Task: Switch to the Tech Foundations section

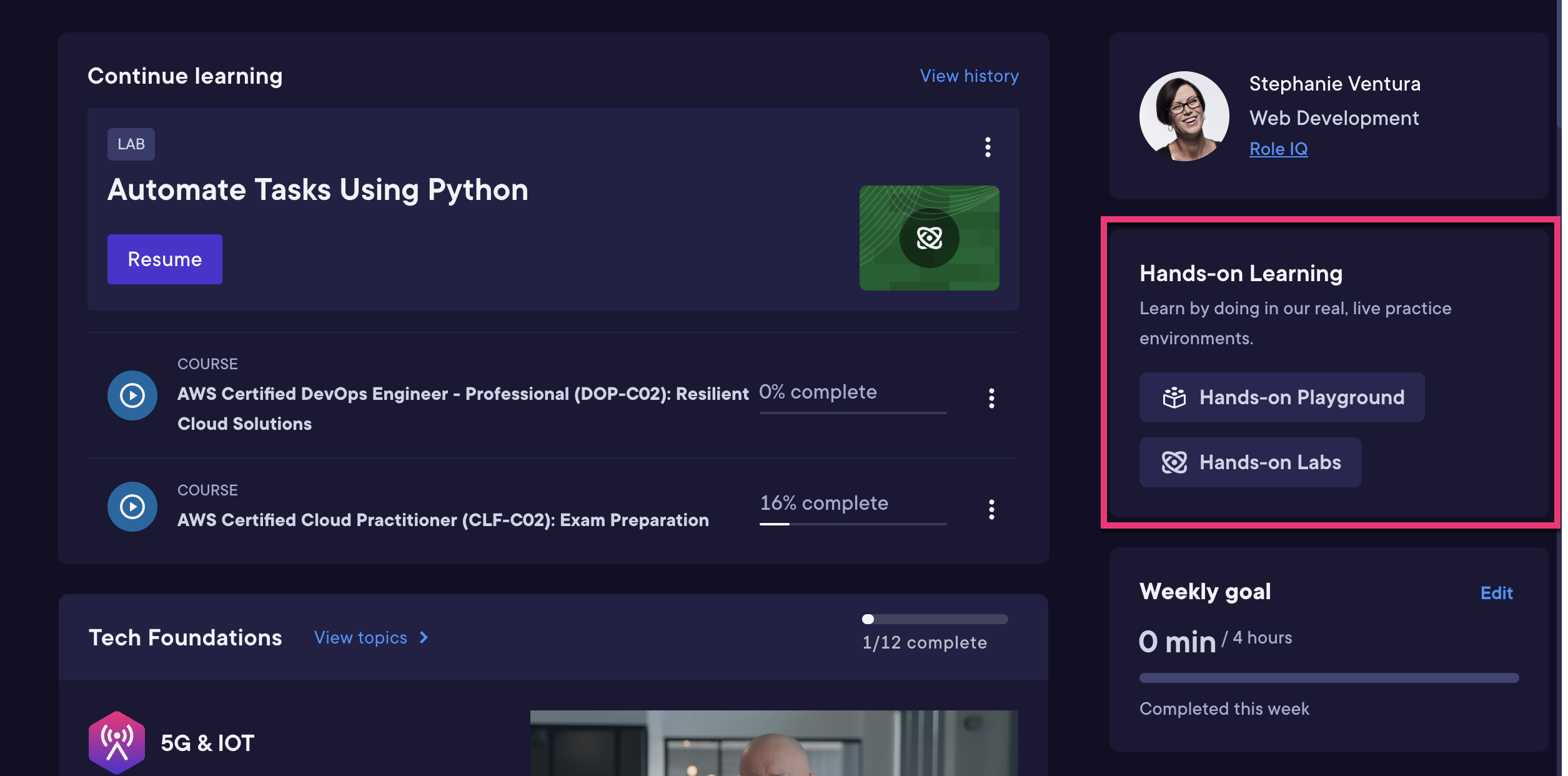Action: pos(185,637)
